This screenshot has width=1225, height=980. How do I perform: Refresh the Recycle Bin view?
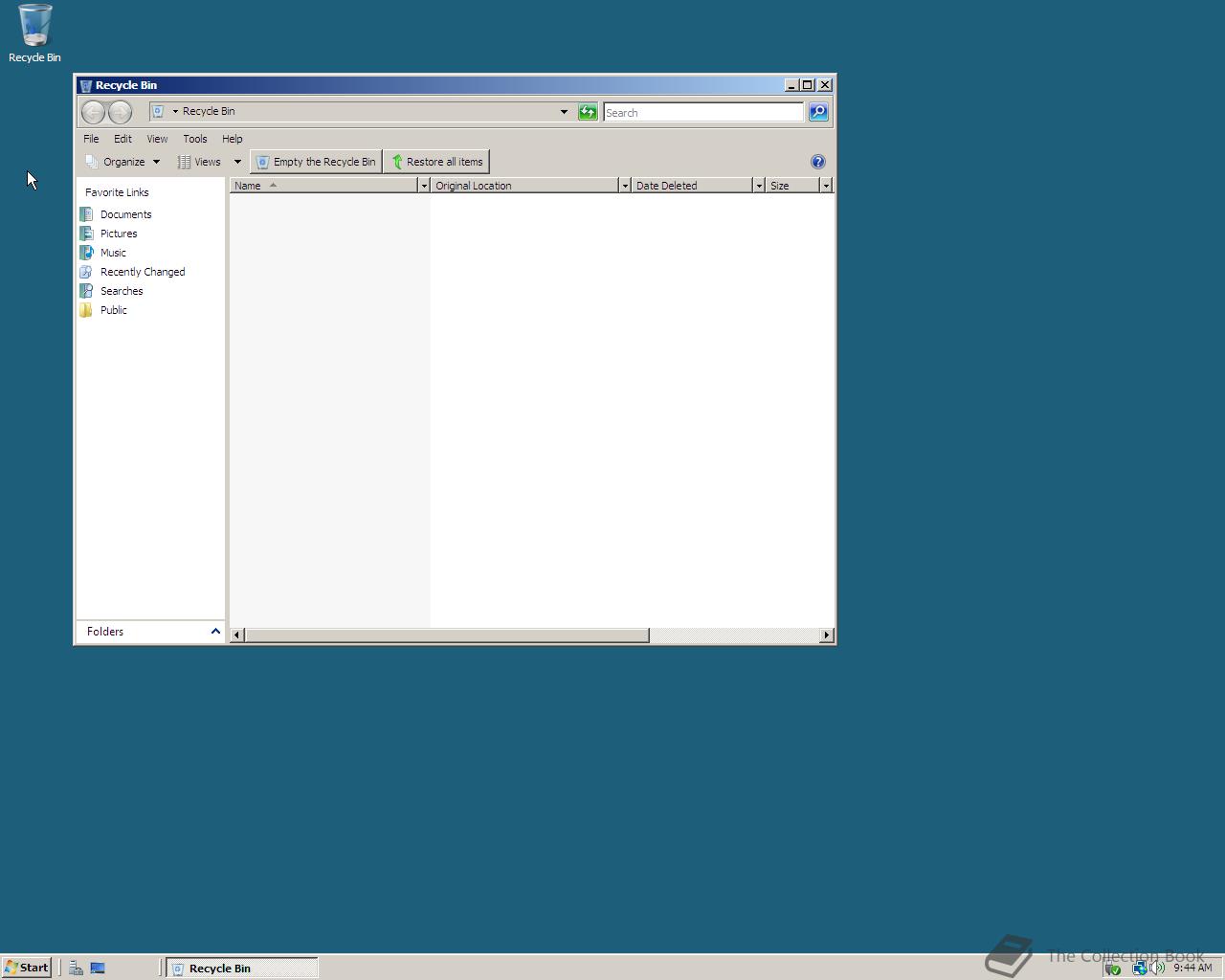pos(588,112)
